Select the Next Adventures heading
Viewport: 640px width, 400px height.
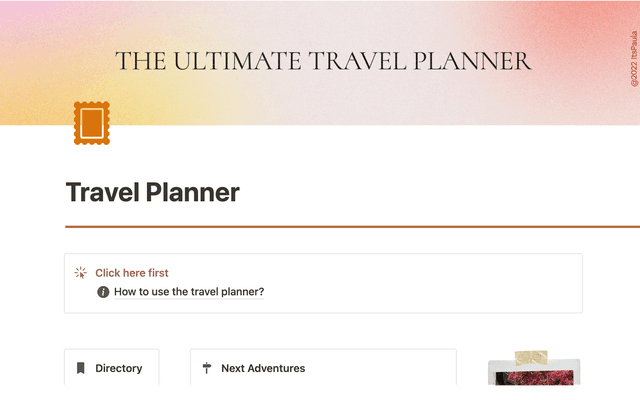(263, 368)
